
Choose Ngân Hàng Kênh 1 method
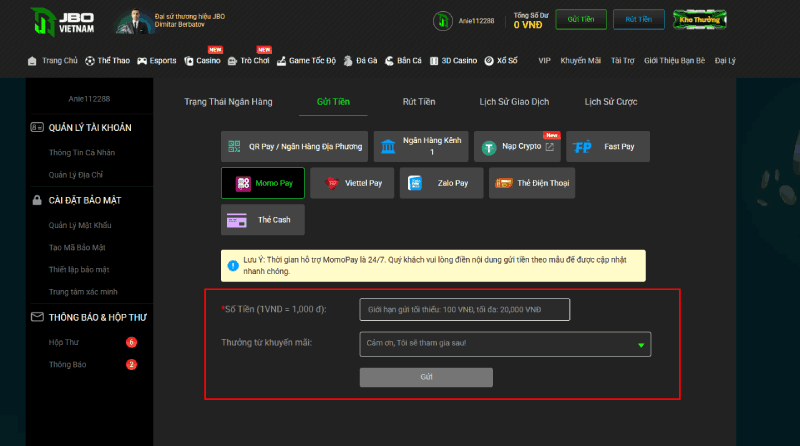coord(421,146)
